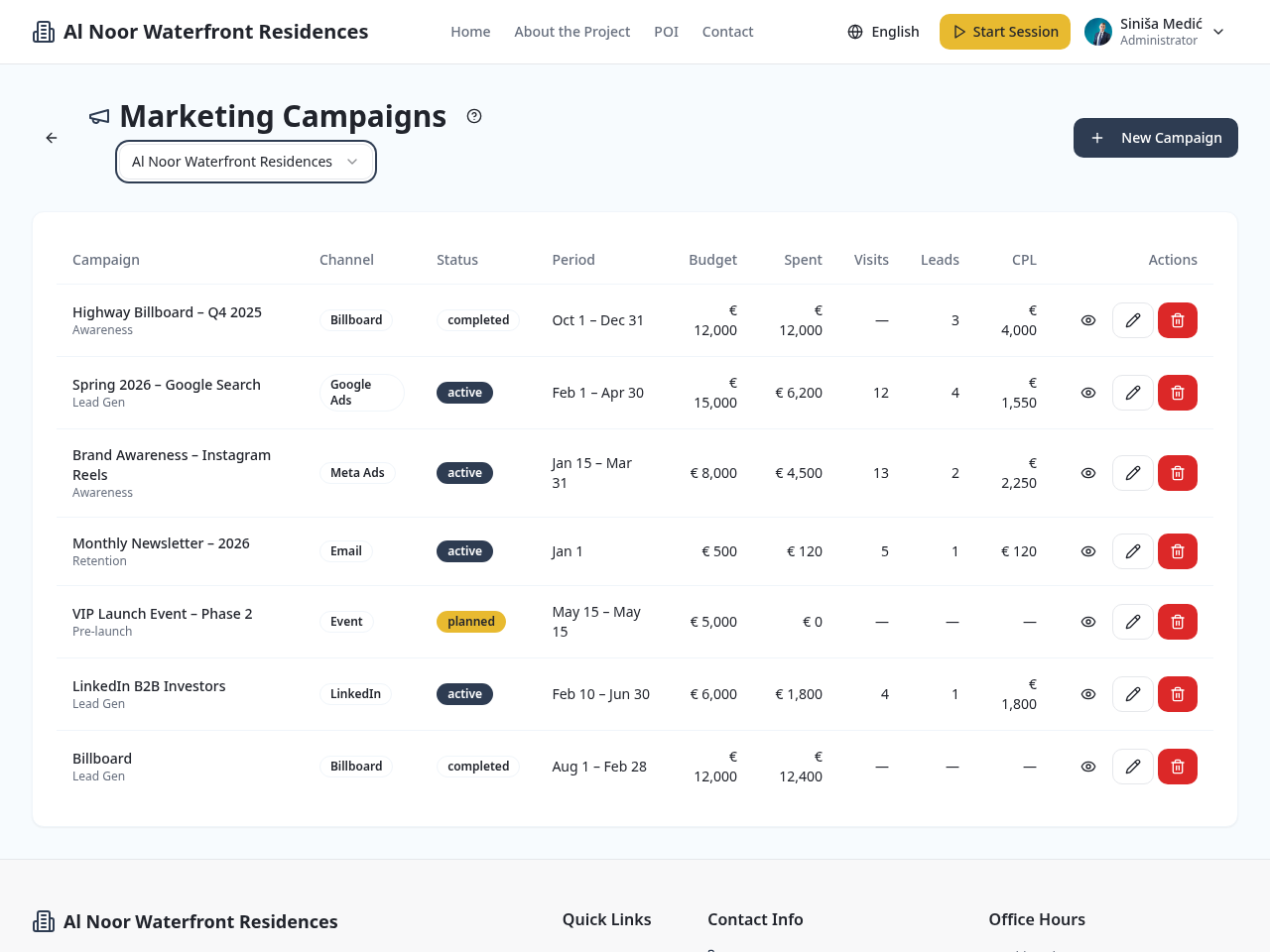Click the megaphone icon beside Marketing Campaigns
Viewport: 1270px width, 952px height.
[x=99, y=117]
